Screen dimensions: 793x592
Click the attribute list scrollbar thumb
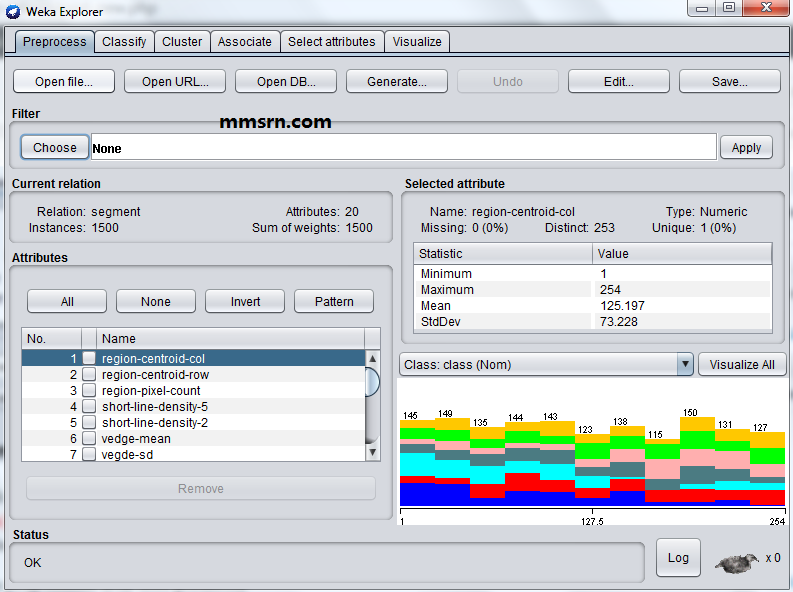point(372,382)
